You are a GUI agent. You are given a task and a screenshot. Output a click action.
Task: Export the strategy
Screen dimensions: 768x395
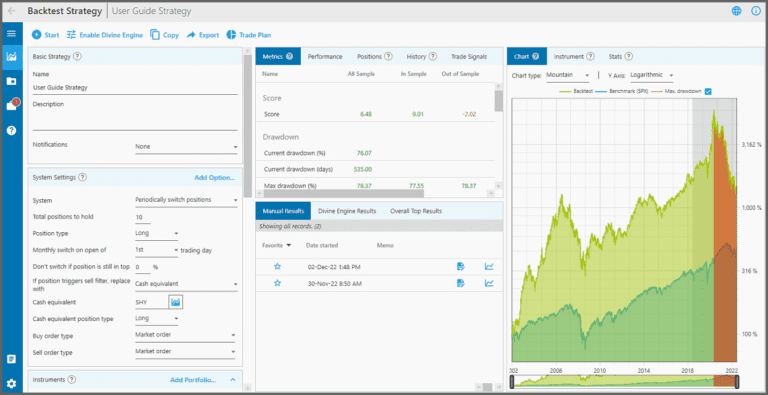click(203, 35)
